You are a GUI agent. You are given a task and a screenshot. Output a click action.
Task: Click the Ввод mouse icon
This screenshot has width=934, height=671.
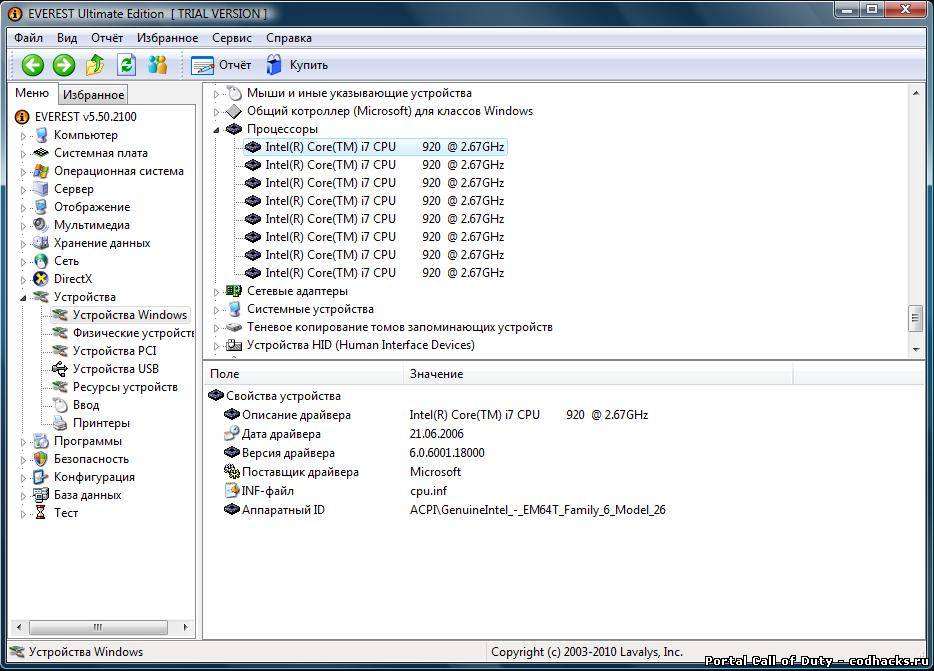tap(60, 405)
